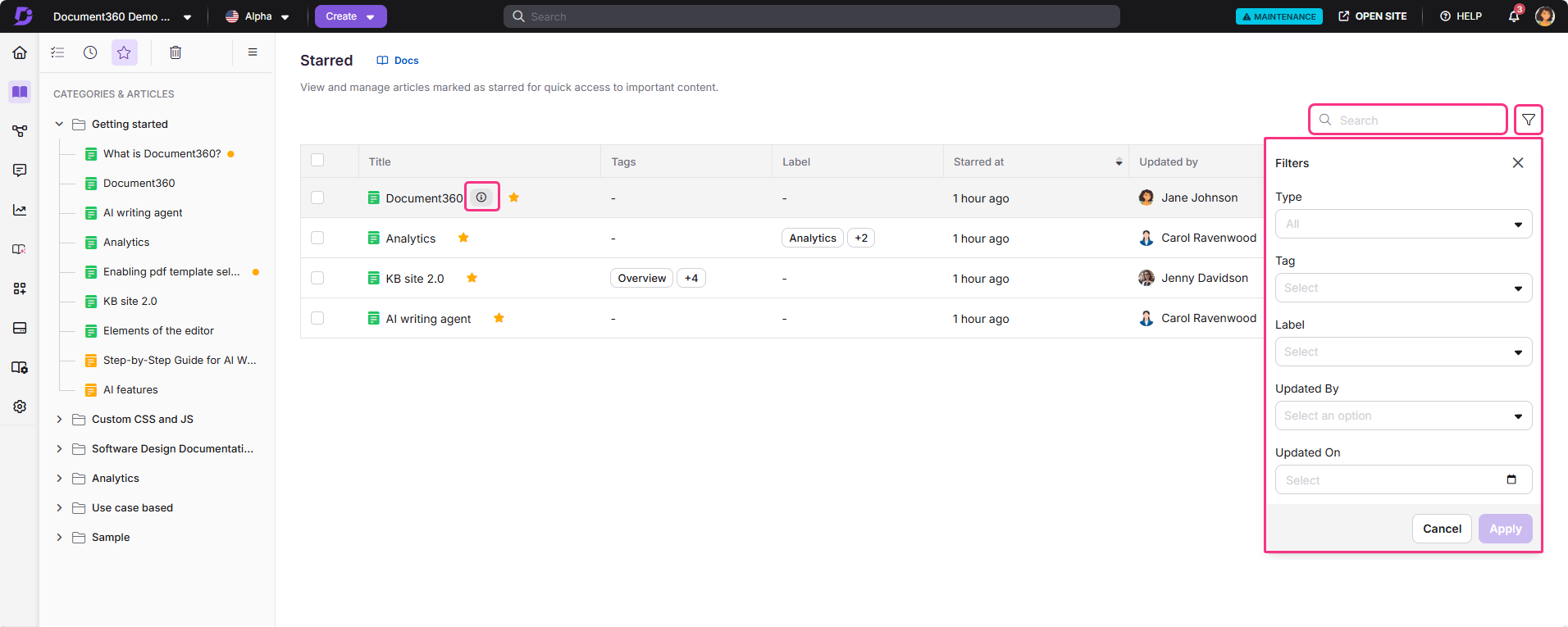Screen dimensions: 1568x627
Task: Open the Type filter dropdown
Action: pos(1403,224)
